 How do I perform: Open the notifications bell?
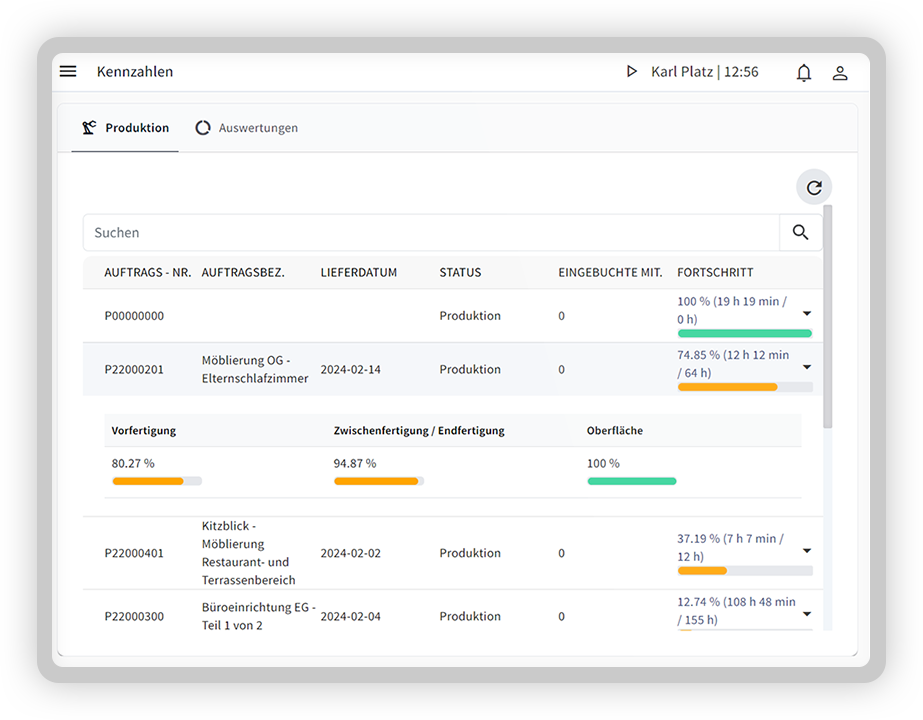click(x=804, y=72)
